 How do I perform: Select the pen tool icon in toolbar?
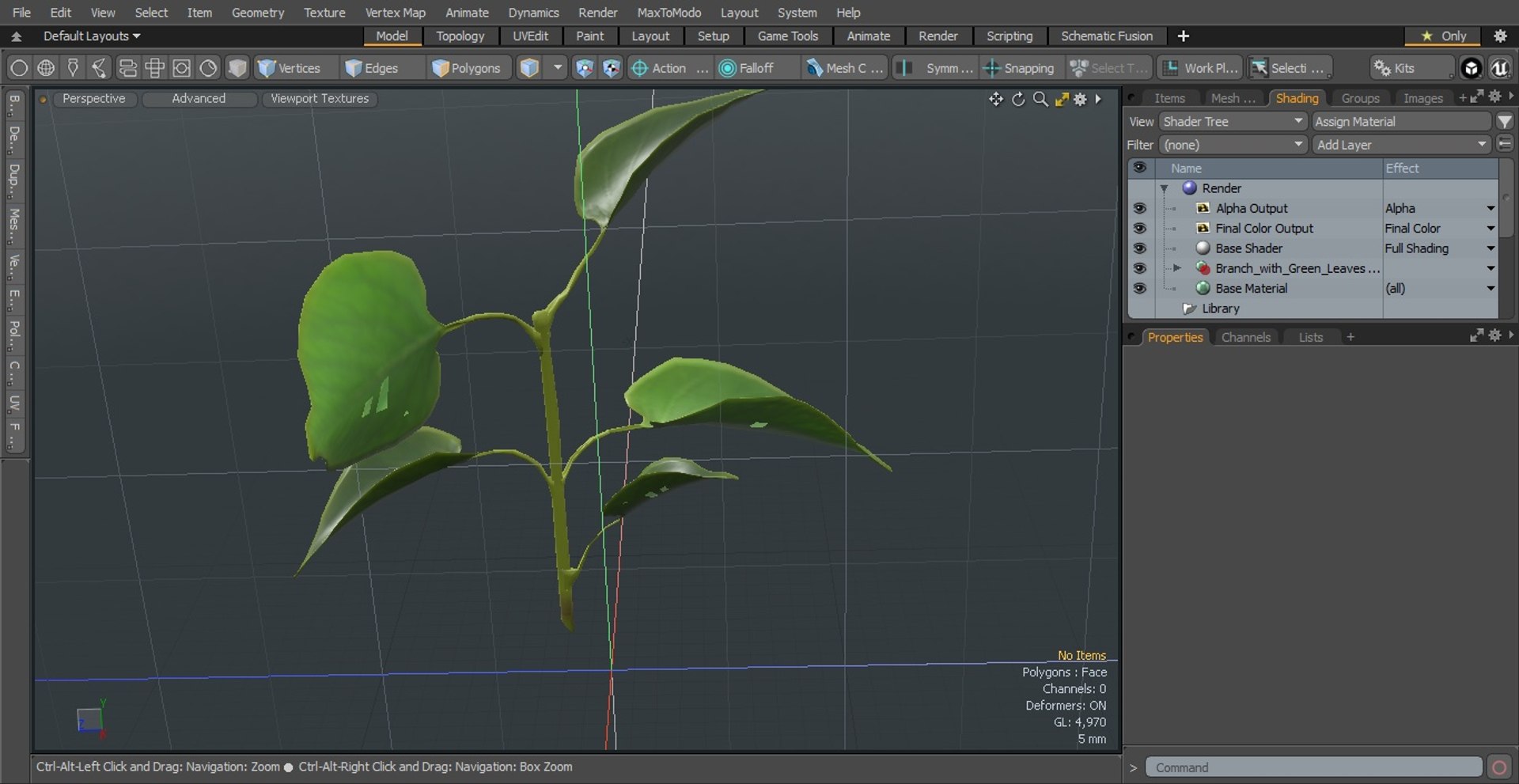(73, 68)
